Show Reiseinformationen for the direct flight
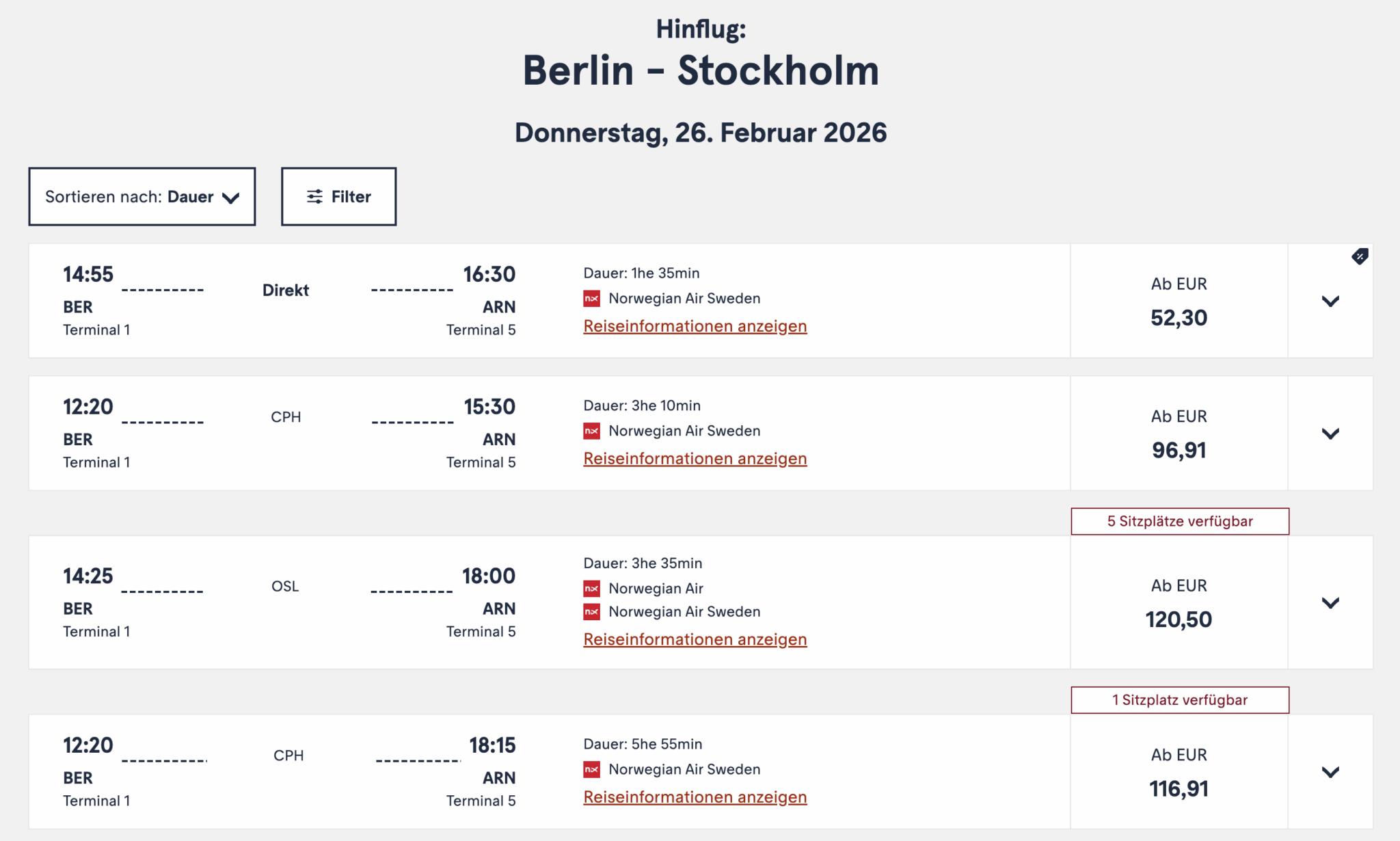The height and width of the screenshot is (841, 1400). coord(695,326)
